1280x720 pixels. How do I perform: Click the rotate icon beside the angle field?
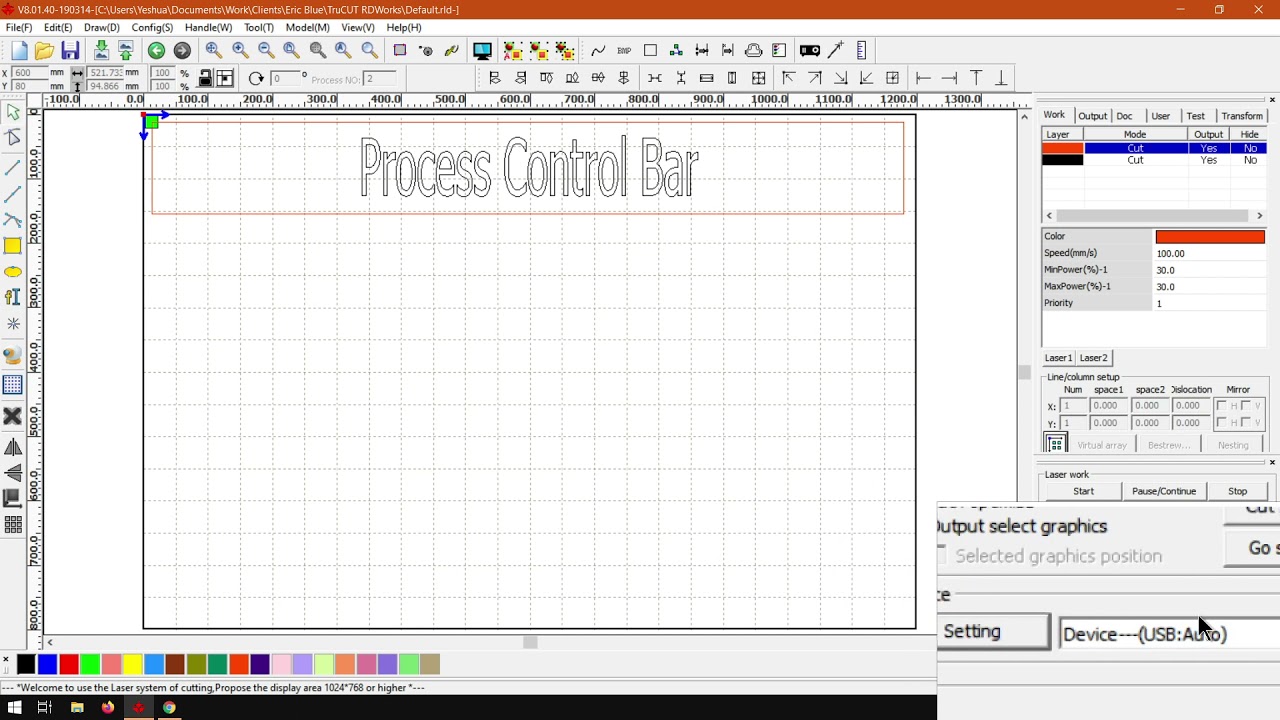pos(256,78)
